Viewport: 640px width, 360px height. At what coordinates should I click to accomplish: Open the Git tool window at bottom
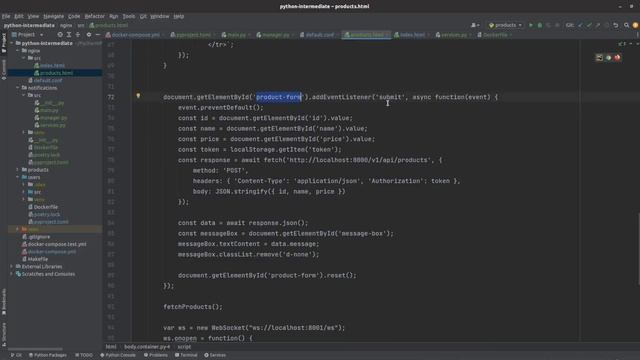(x=16, y=355)
